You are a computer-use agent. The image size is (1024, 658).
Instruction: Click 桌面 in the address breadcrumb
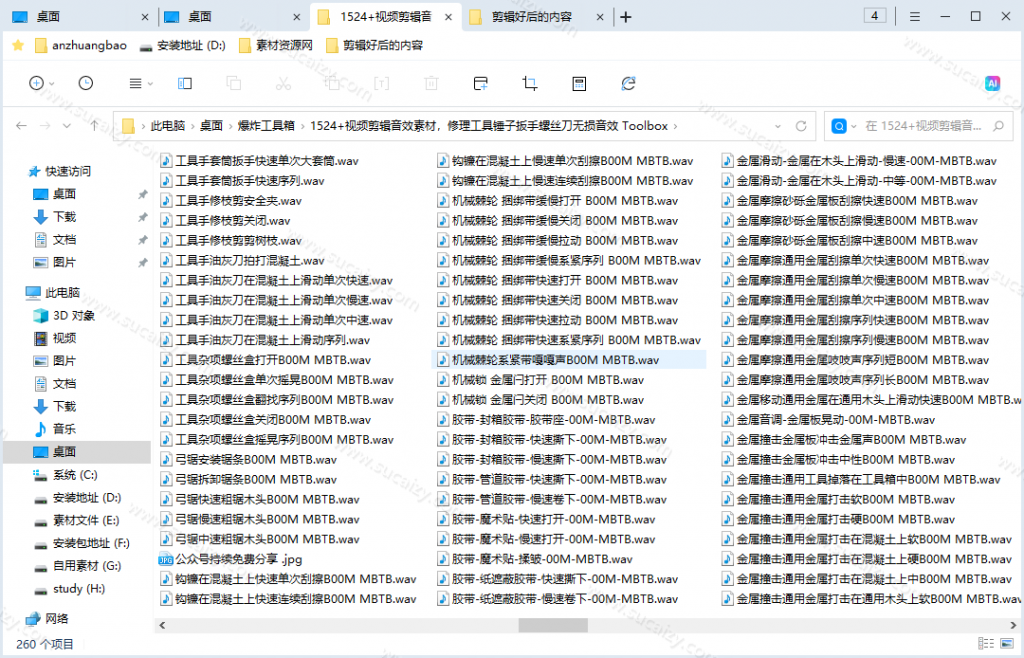coord(211,125)
